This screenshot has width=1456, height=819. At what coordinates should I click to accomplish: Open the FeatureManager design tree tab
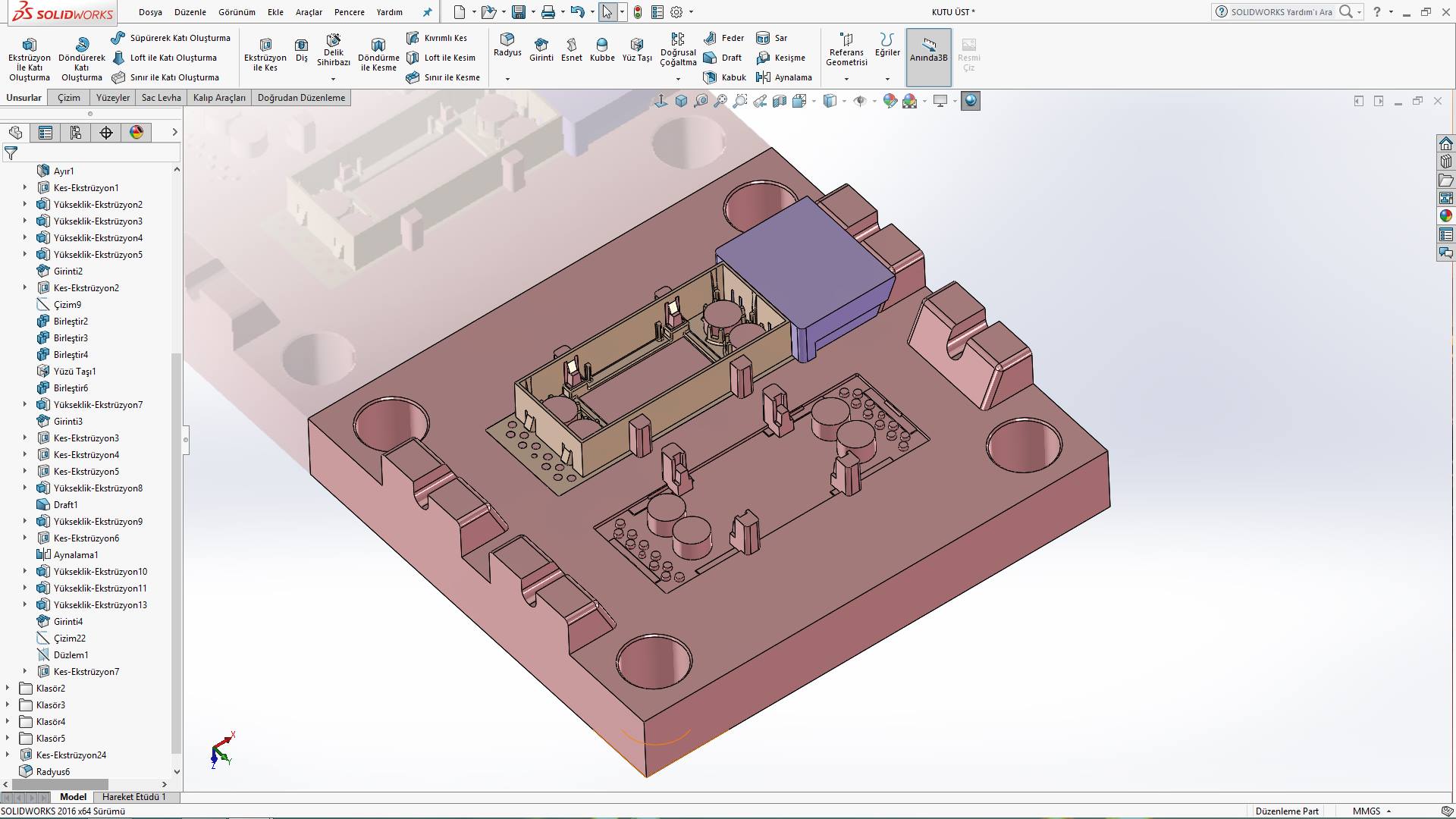15,133
